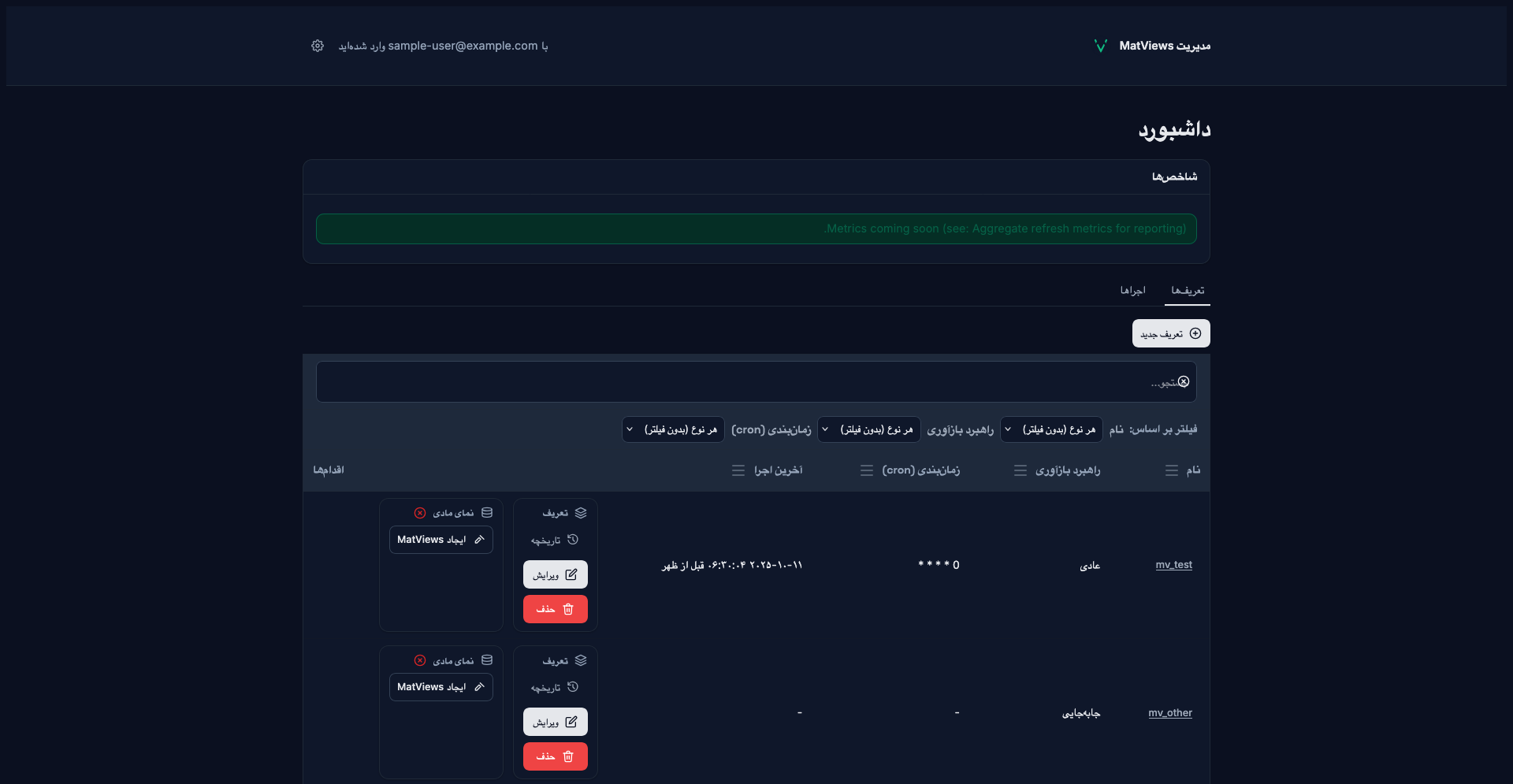Open column menu for راهبرد بازآوری header
Screen dimensions: 1513x784
1020,470
